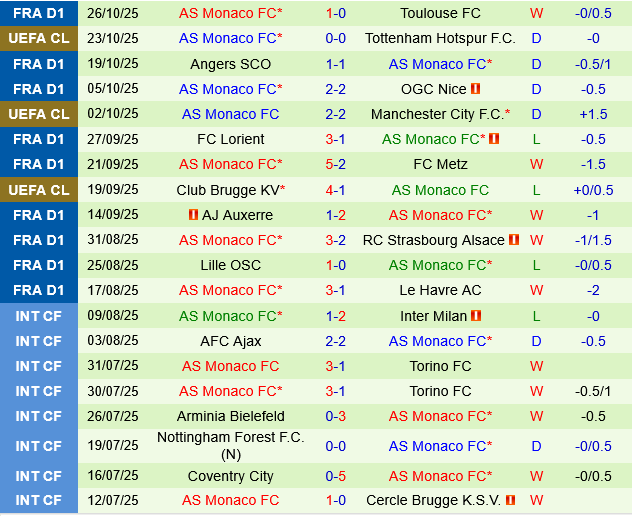Click the red card icon next to AJ Auxerre
Viewport: 632px width, 516px height.
pos(193,215)
